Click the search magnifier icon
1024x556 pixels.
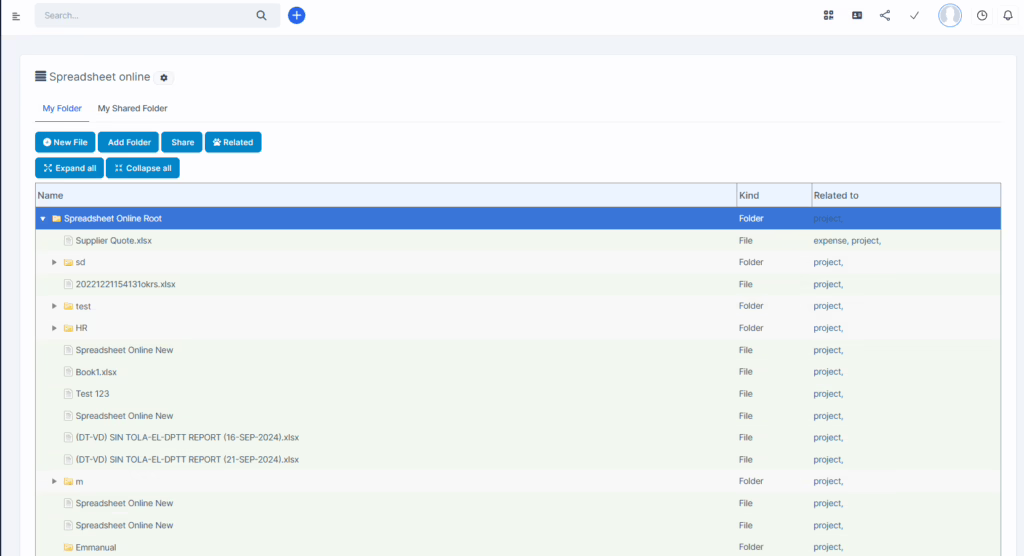point(262,15)
